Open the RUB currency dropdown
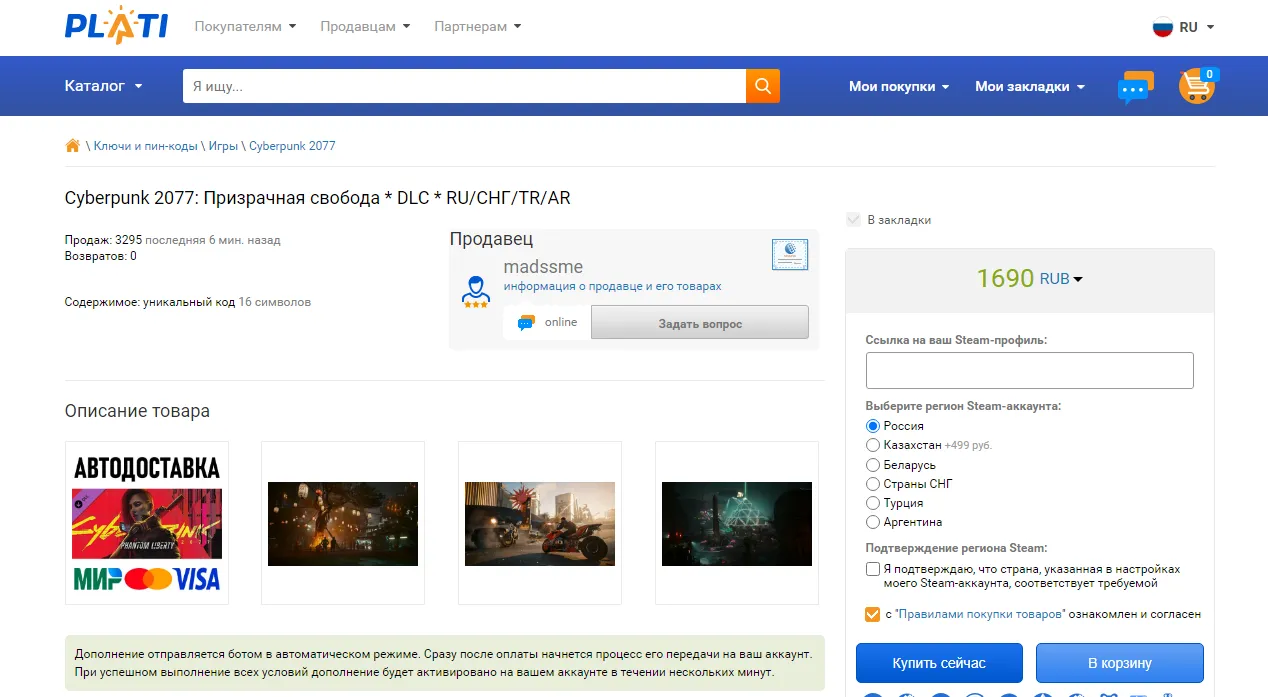1268x697 pixels. 1061,279
